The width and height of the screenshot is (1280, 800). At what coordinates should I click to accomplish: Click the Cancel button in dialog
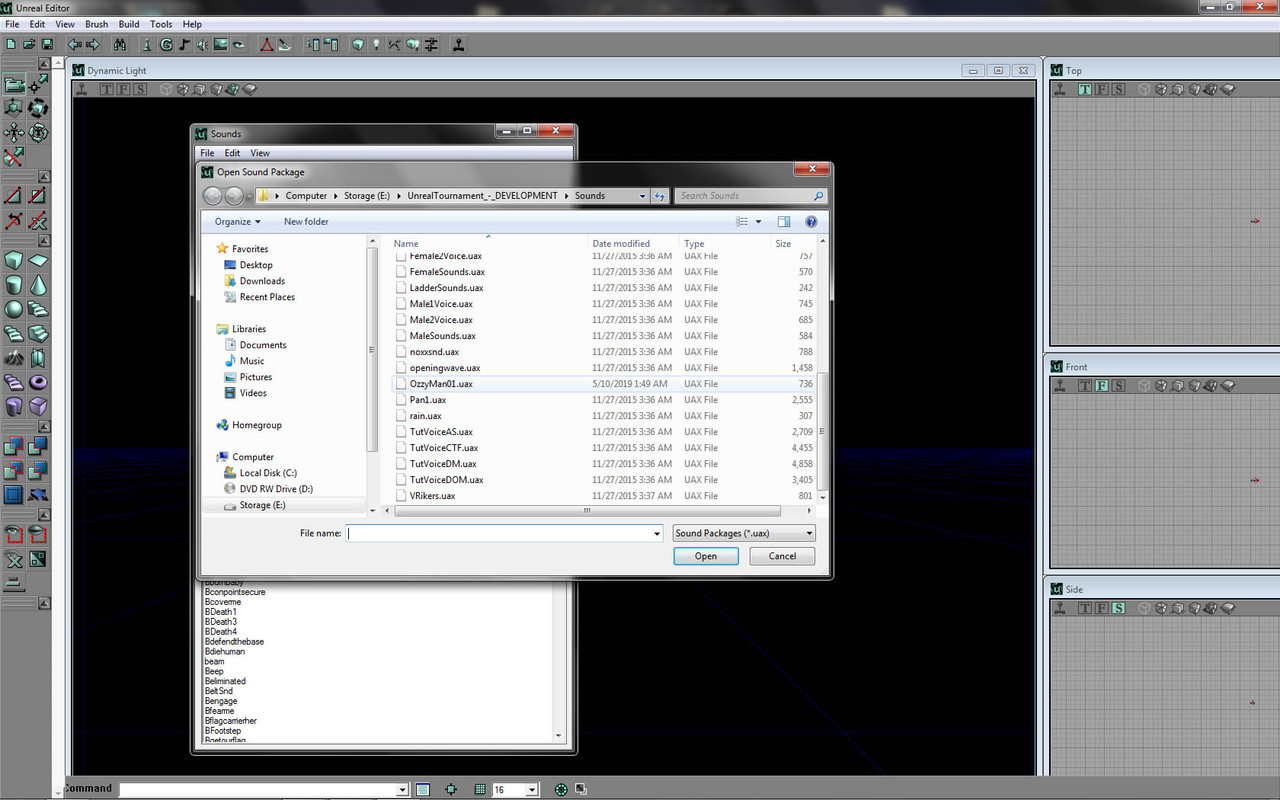click(x=782, y=556)
